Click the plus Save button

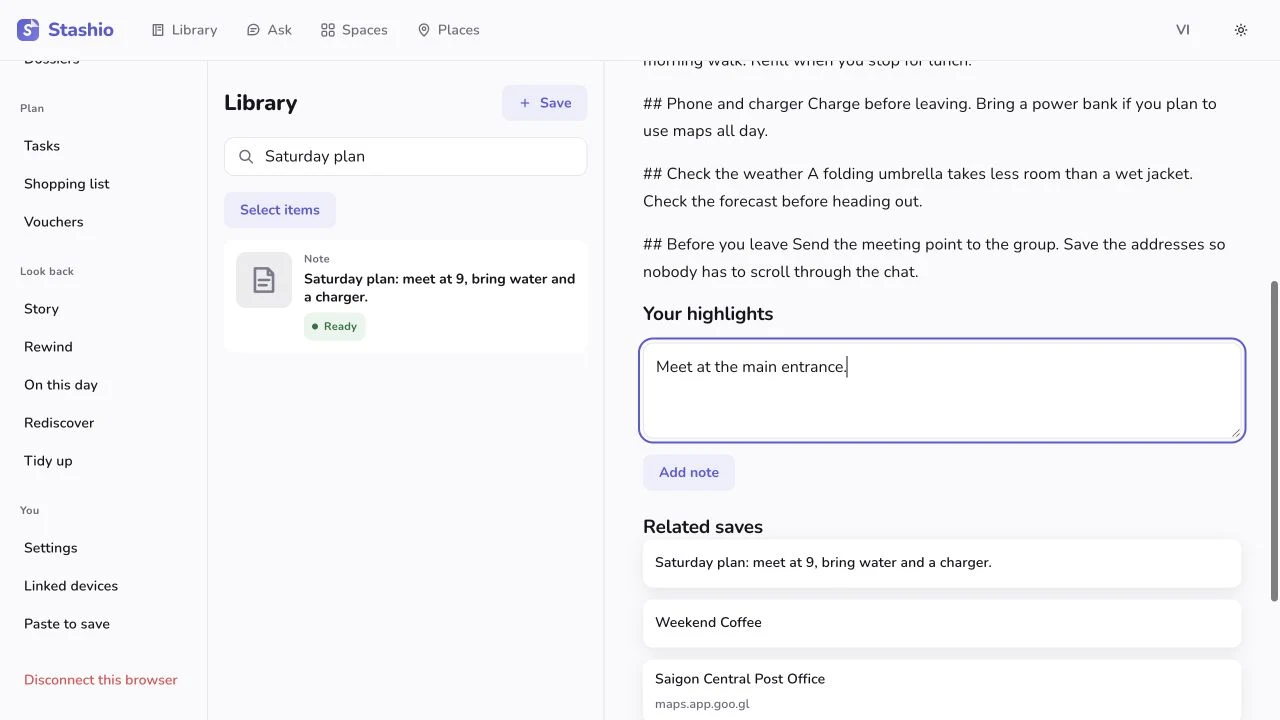coord(545,103)
